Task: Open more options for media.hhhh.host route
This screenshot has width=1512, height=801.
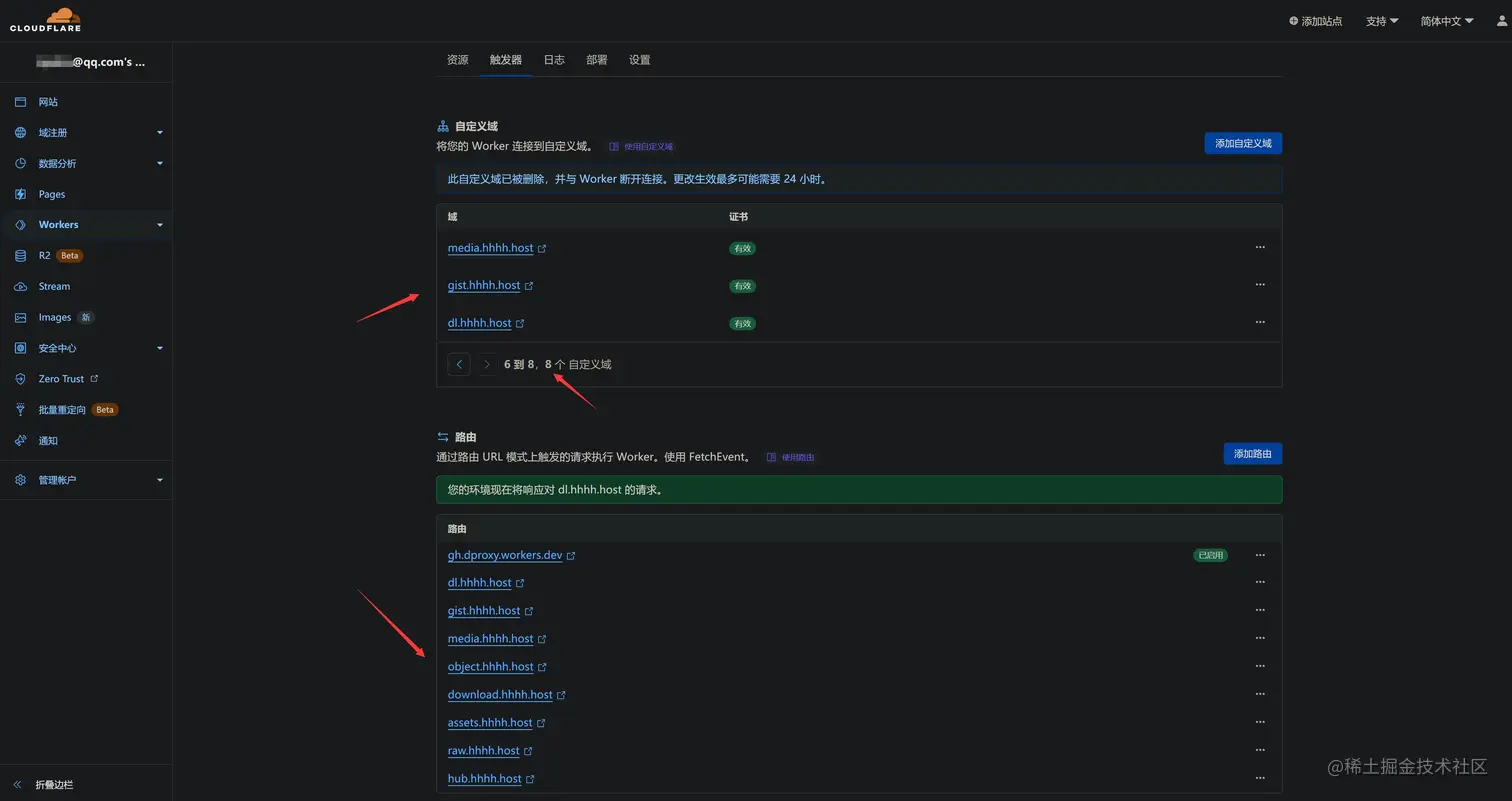Action: [x=1260, y=638]
